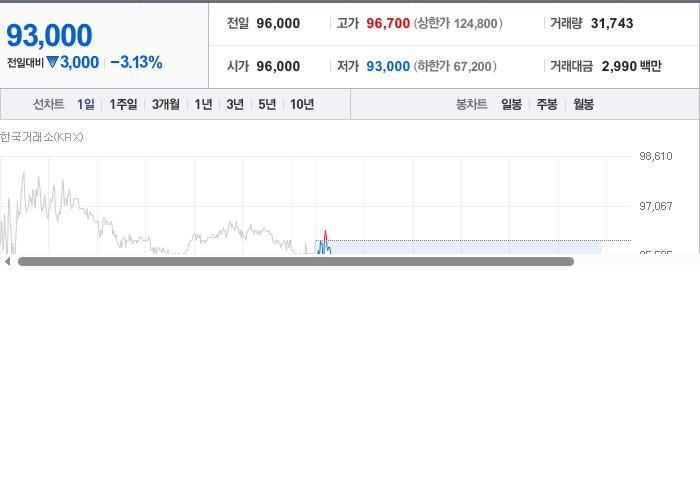Click the 고가 value 96,700
Image resolution: width=700 pixels, height=490 pixels.
(388, 23)
